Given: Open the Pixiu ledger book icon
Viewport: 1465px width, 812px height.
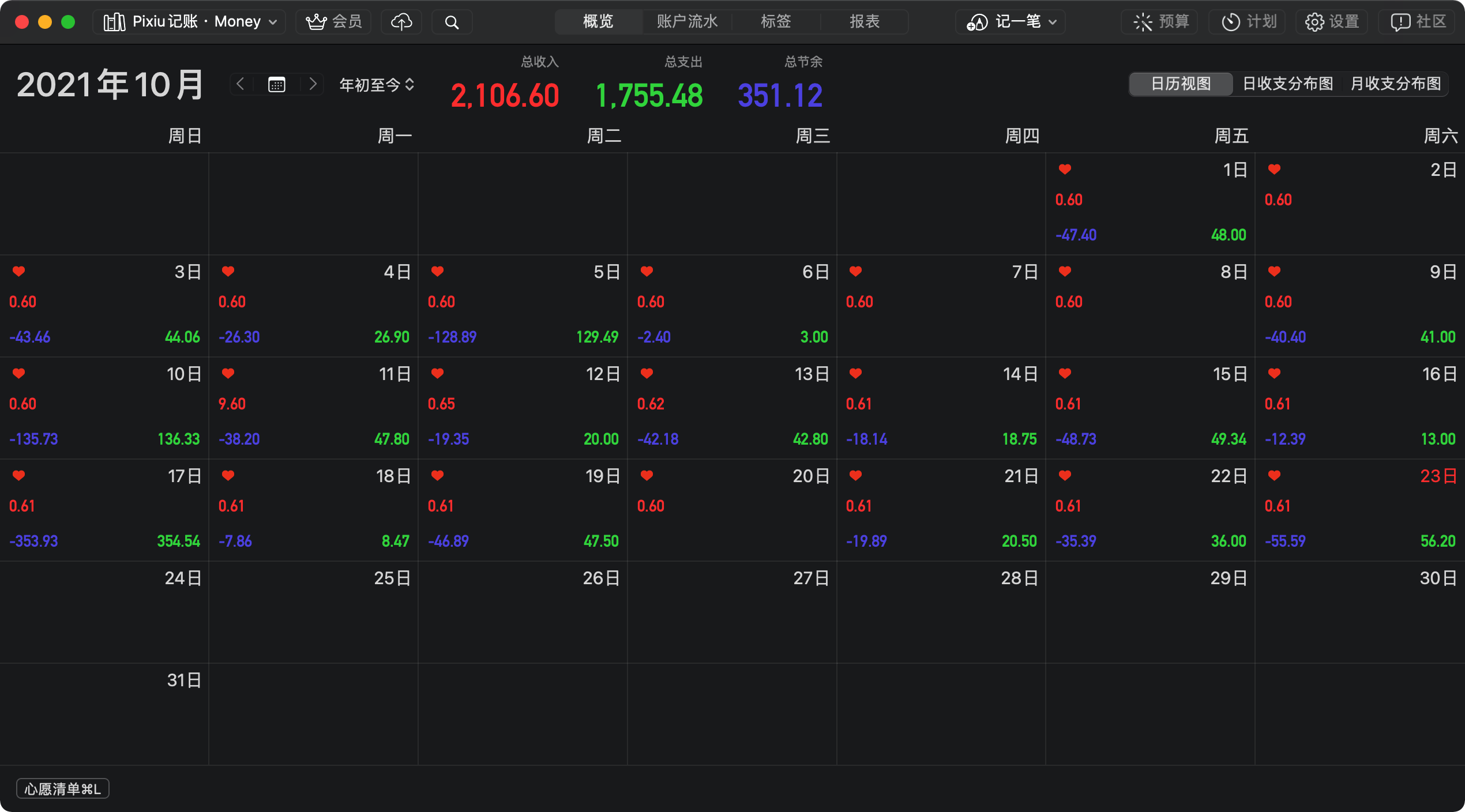Looking at the screenshot, I should click(114, 22).
